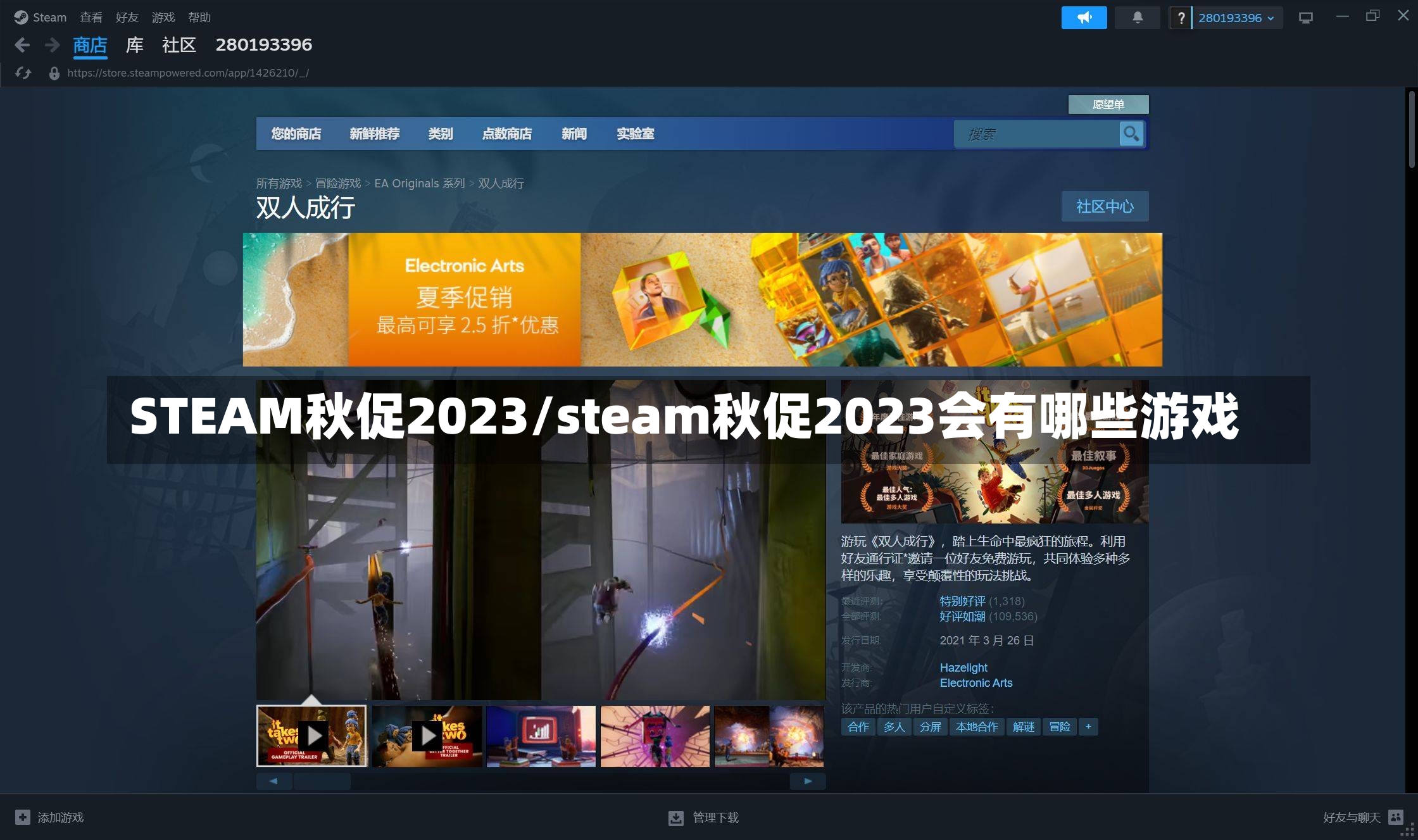
Task: Select the explosion screenshot thumbnail
Action: (769, 736)
